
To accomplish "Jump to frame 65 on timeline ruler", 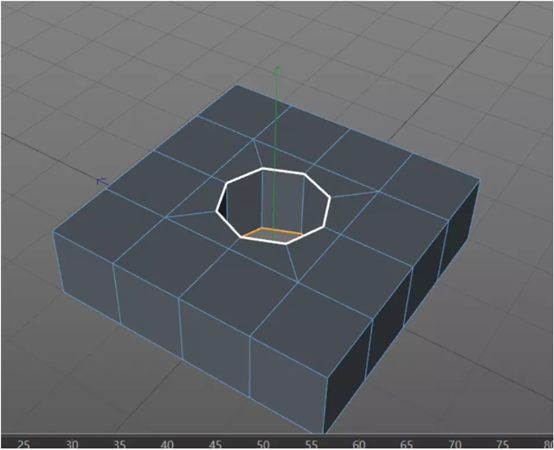I will tap(406, 444).
